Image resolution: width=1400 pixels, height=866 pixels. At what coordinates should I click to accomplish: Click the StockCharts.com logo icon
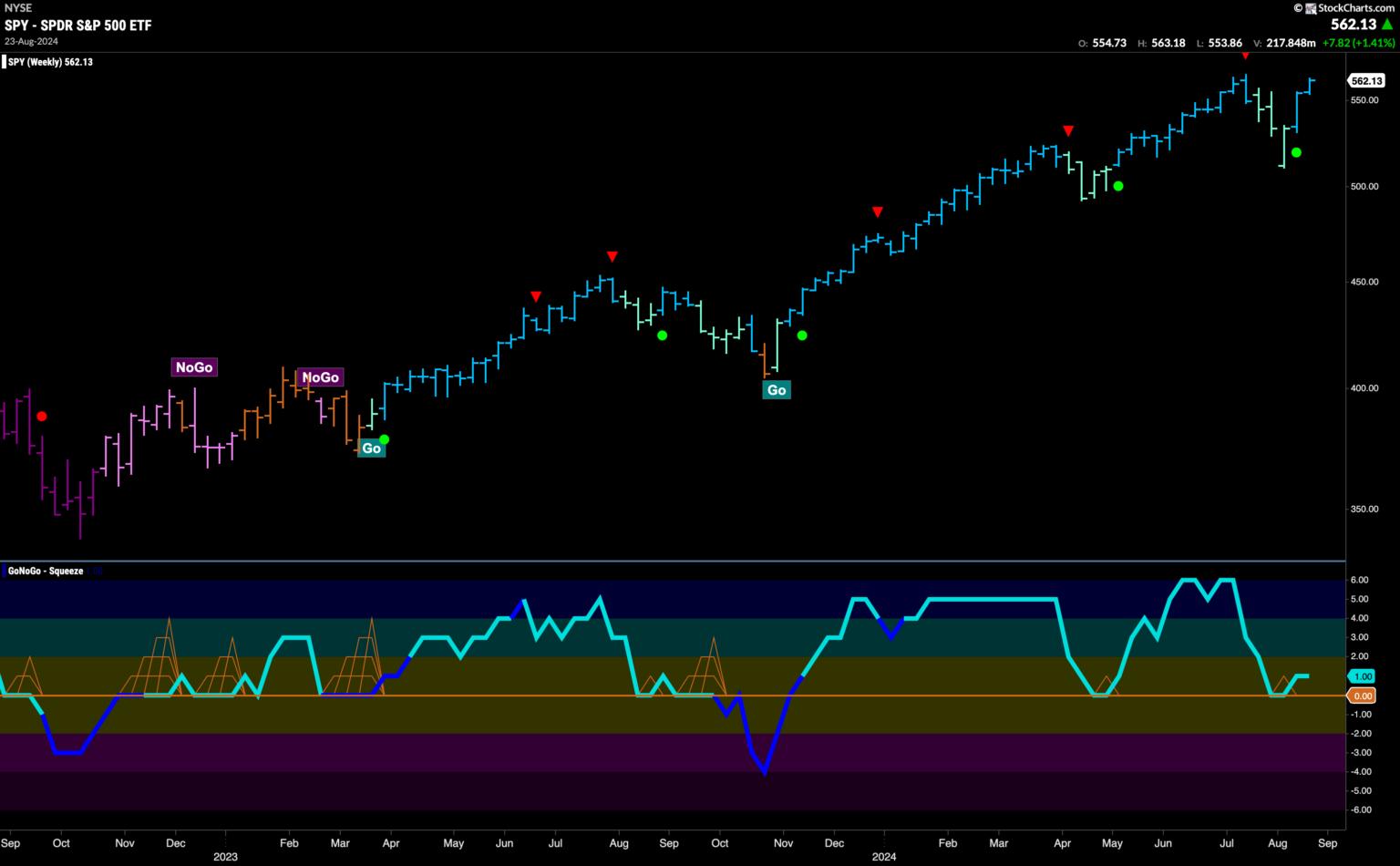[x=1310, y=8]
